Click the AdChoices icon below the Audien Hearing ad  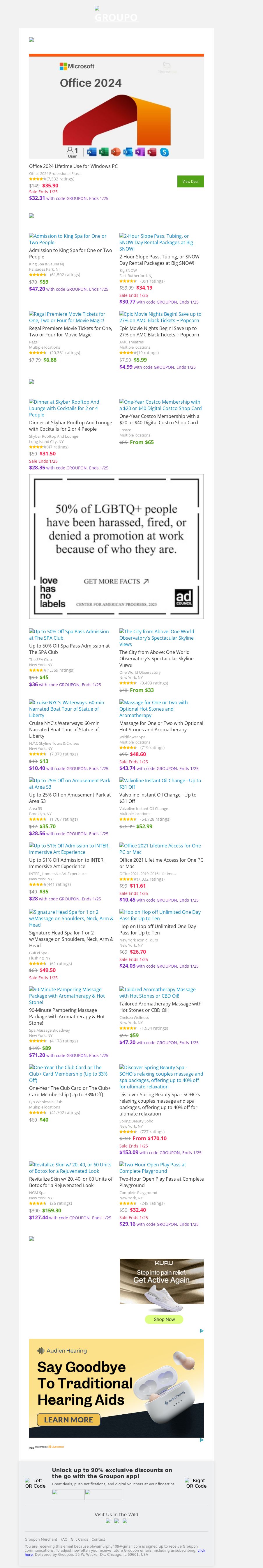click(202, 1440)
